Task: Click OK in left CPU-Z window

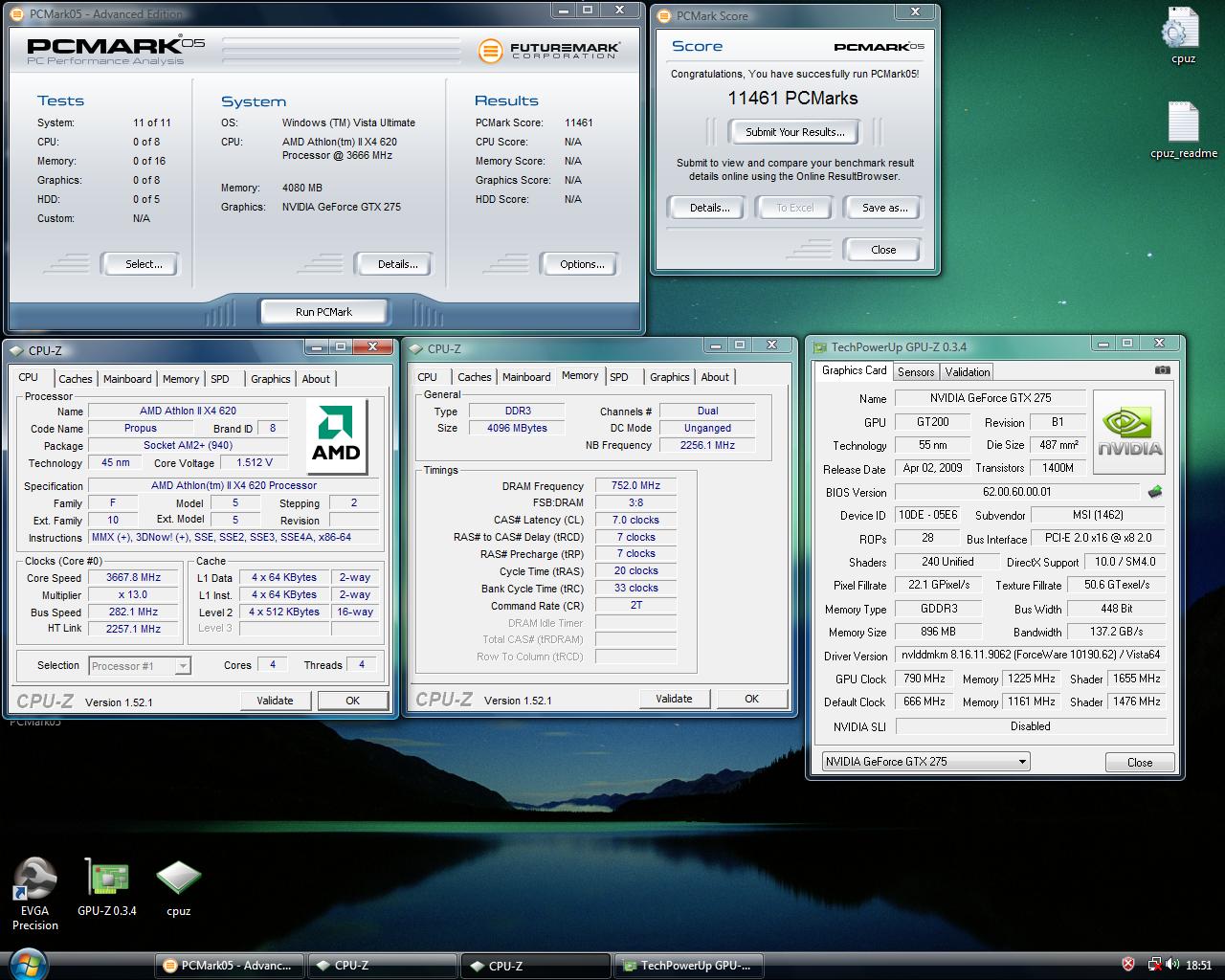Action: (352, 701)
